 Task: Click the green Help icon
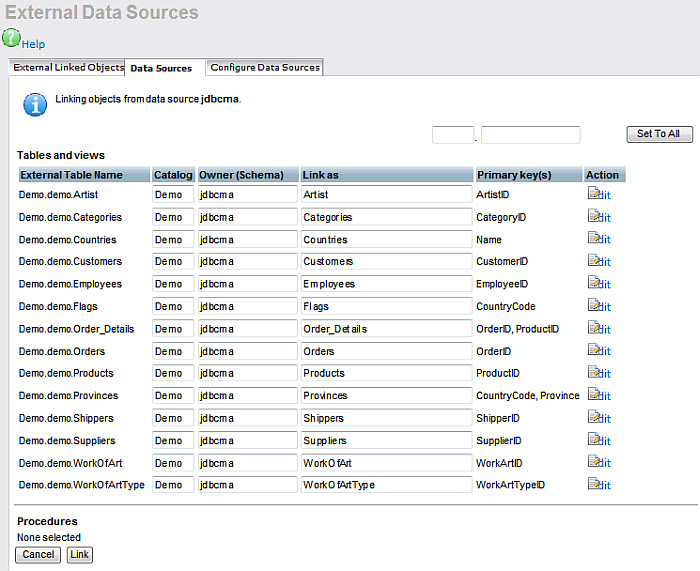[x=11, y=39]
